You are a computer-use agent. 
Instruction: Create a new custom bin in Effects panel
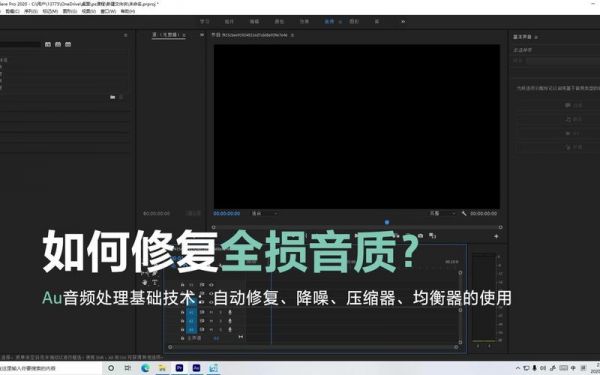click(x=112, y=97)
